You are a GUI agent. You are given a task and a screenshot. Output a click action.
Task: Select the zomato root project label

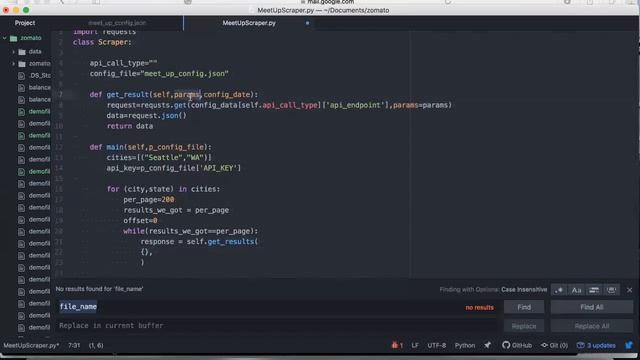[31, 38]
